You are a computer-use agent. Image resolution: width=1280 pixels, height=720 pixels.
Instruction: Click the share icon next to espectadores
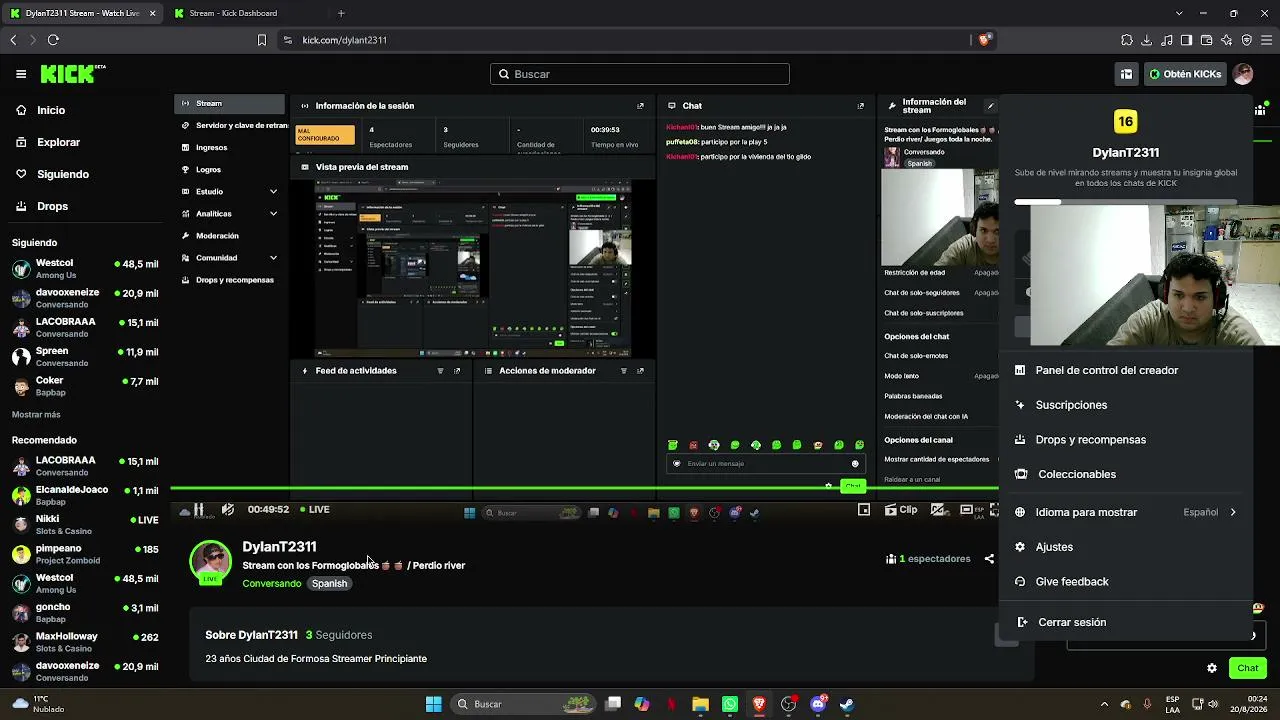pos(989,559)
